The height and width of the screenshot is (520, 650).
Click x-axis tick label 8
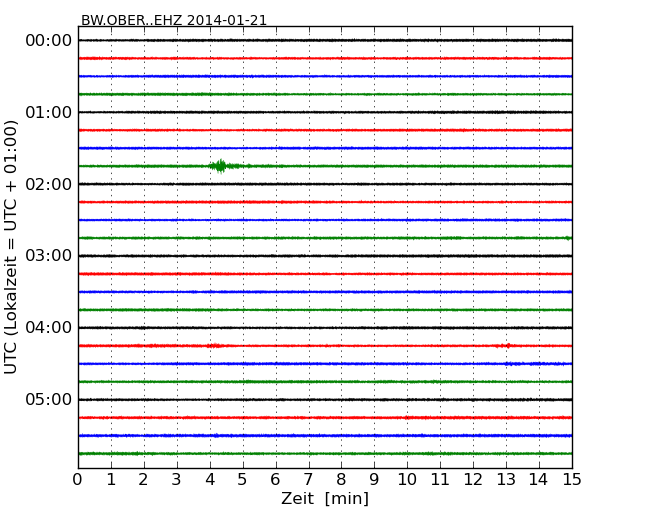pos(341,479)
